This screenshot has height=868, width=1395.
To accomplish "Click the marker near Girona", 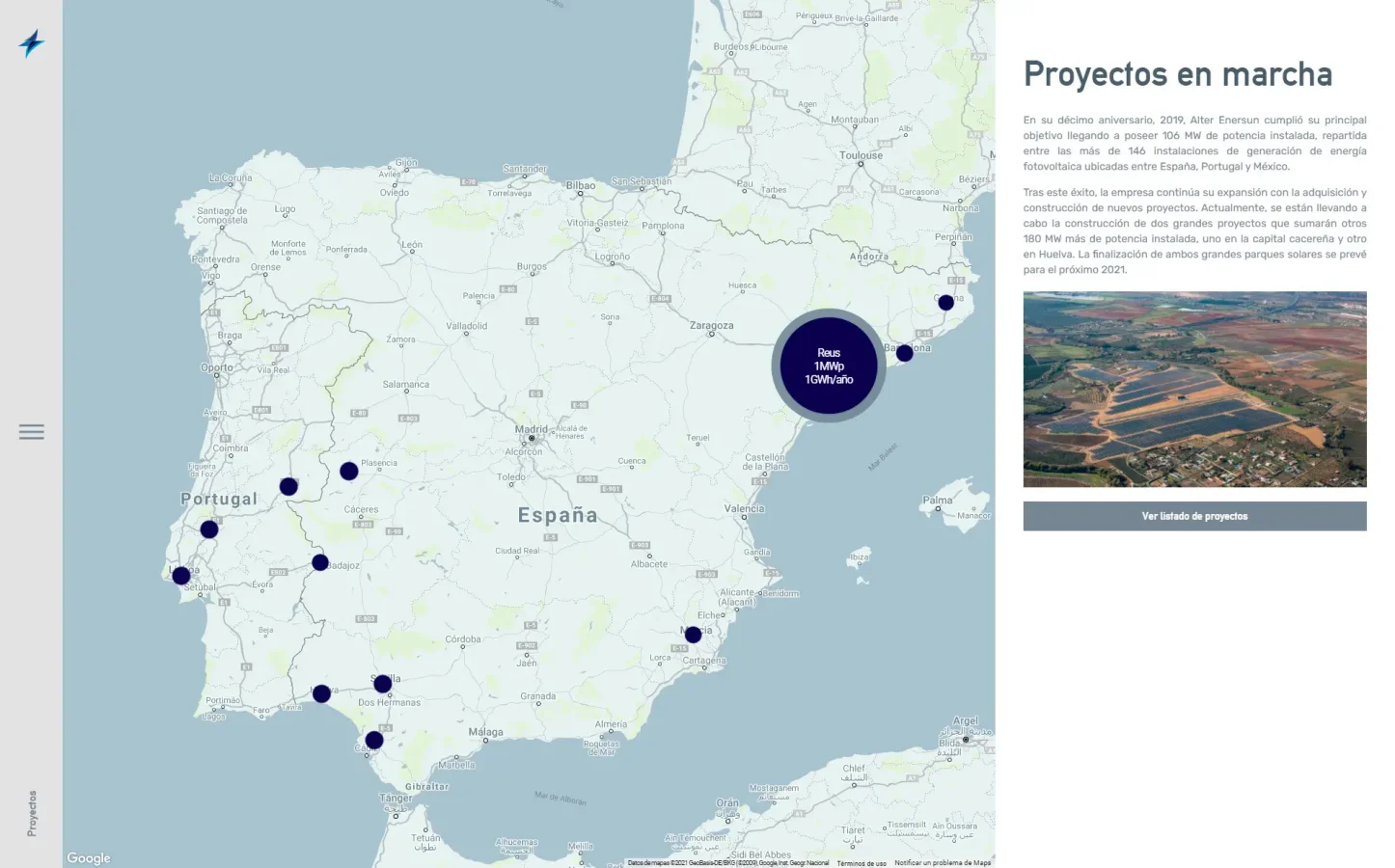I will tap(945, 303).
